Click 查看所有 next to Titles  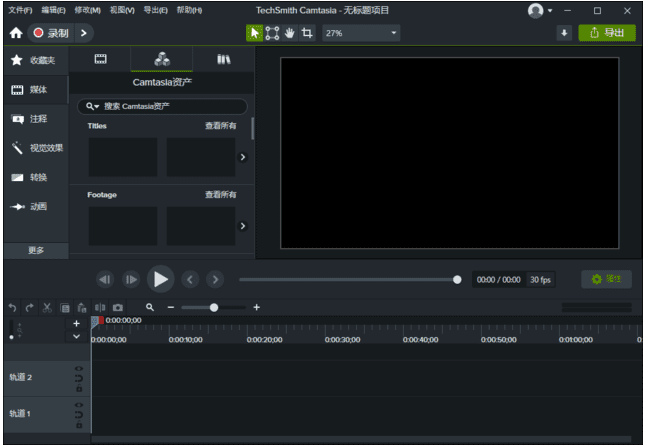click(x=220, y=126)
